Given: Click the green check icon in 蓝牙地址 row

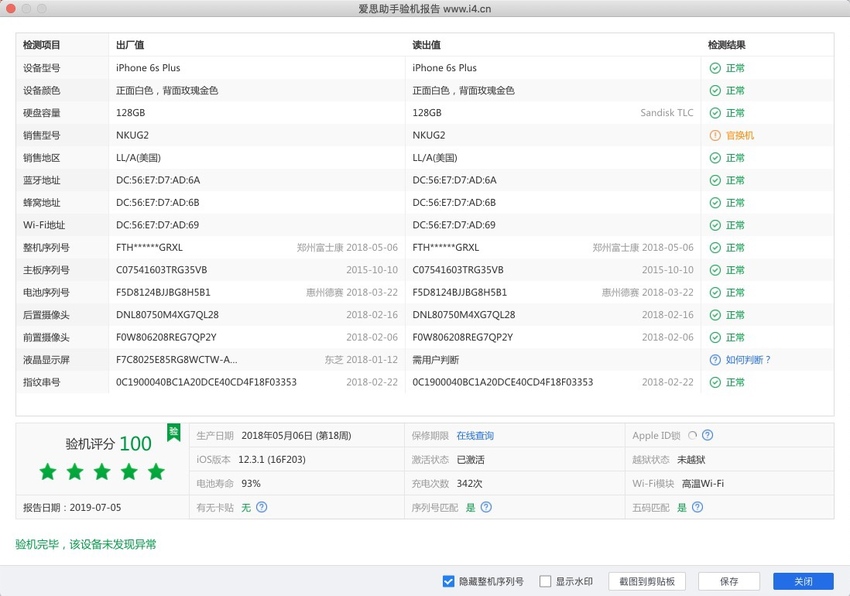Looking at the screenshot, I should click(x=715, y=180).
